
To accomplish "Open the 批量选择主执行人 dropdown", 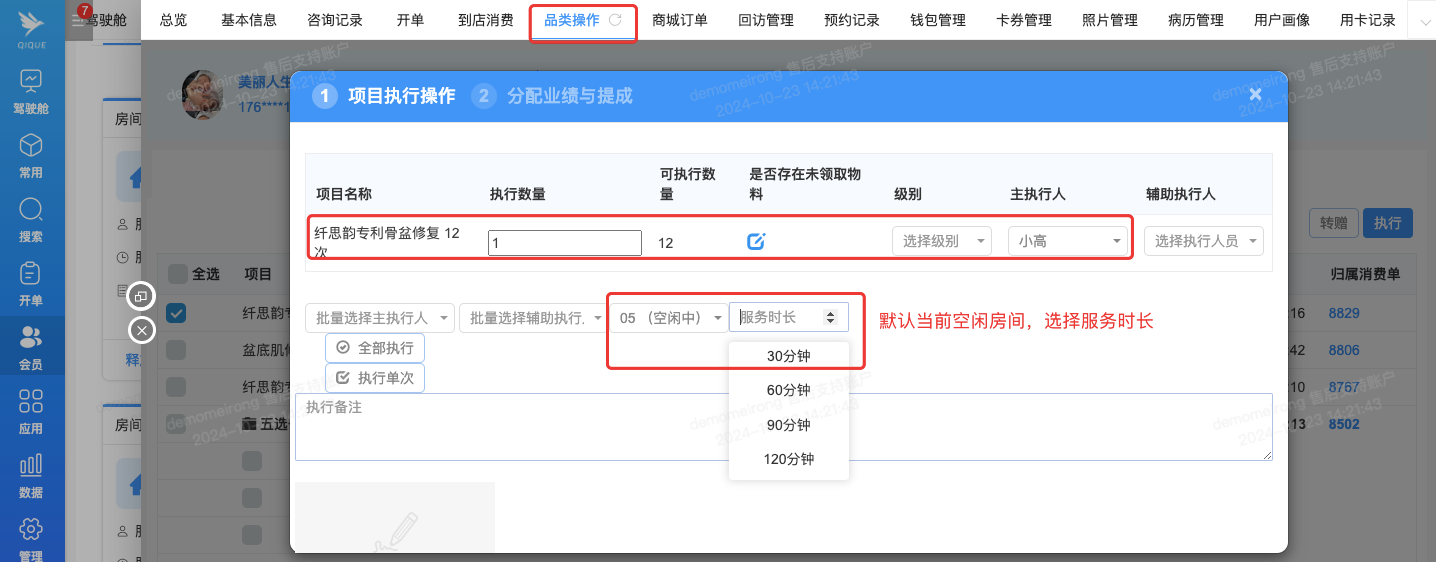I will coord(379,318).
